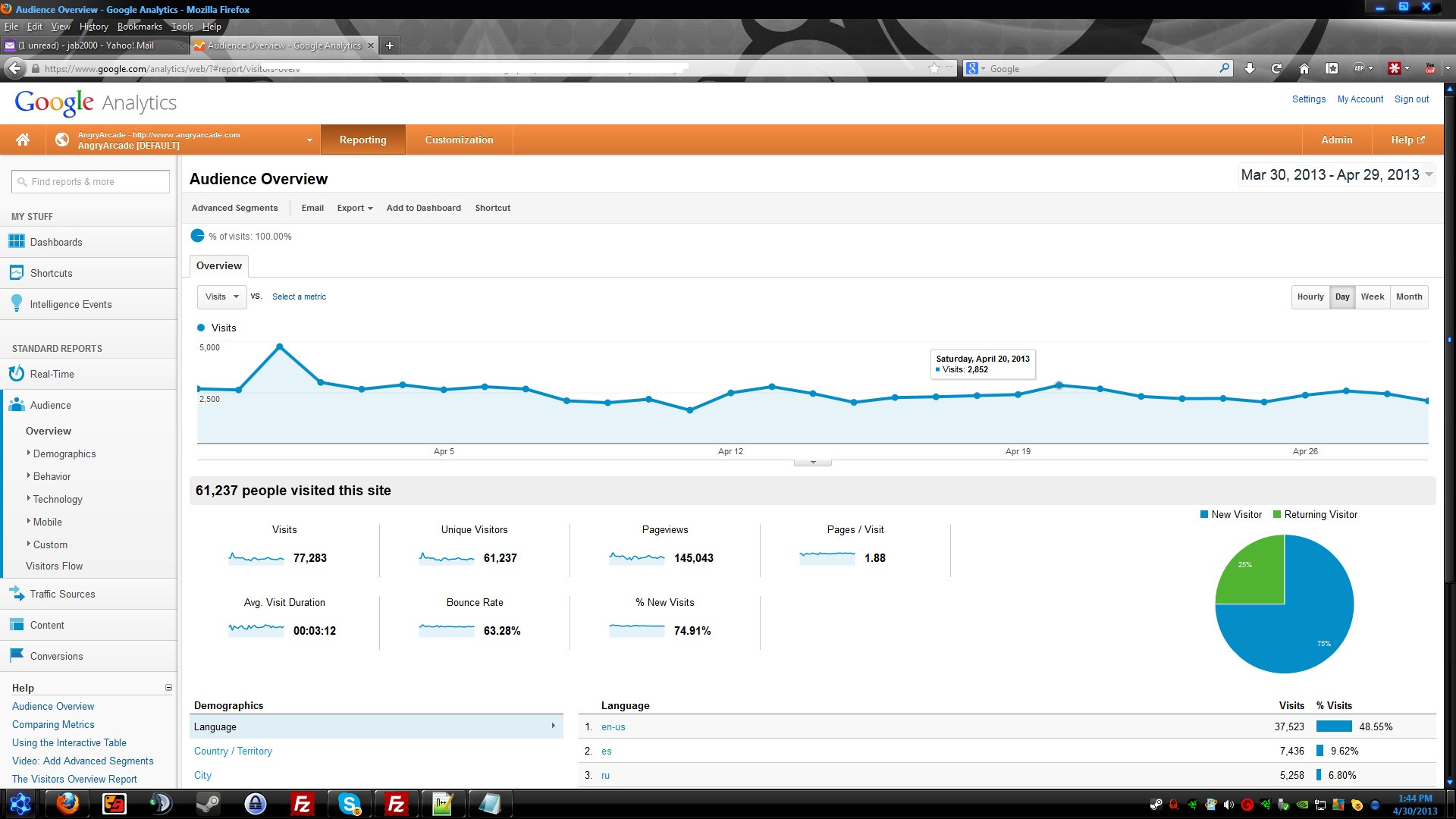1456x819 pixels.
Task: Open the Export dropdown
Action: (355, 208)
